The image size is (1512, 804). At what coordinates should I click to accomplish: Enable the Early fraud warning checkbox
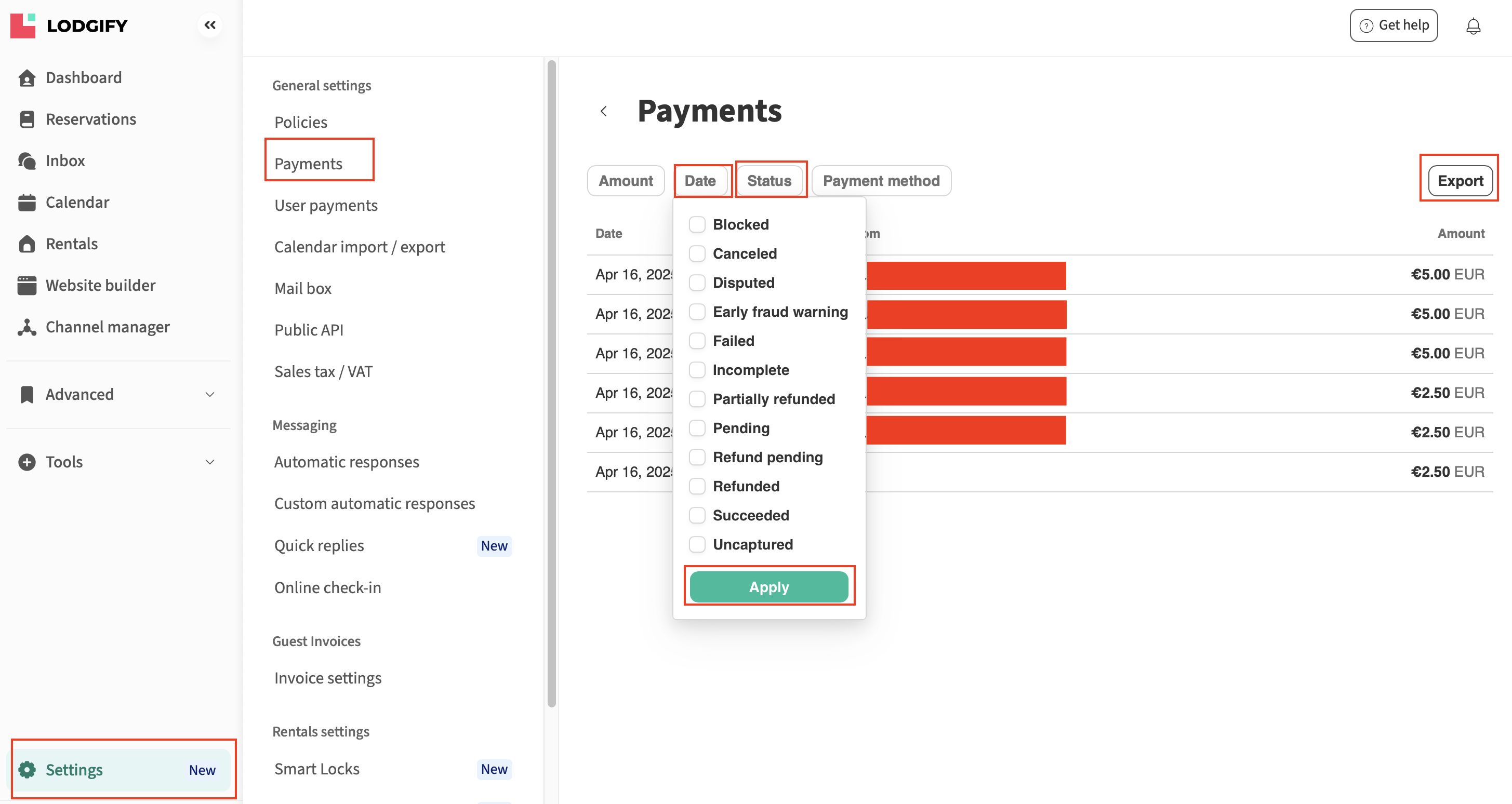(x=697, y=312)
